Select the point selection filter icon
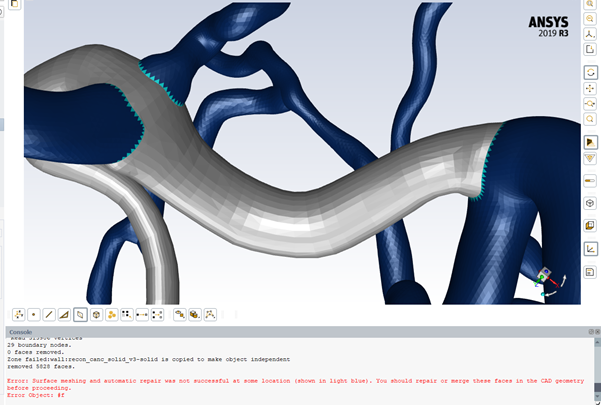 tap(33, 314)
